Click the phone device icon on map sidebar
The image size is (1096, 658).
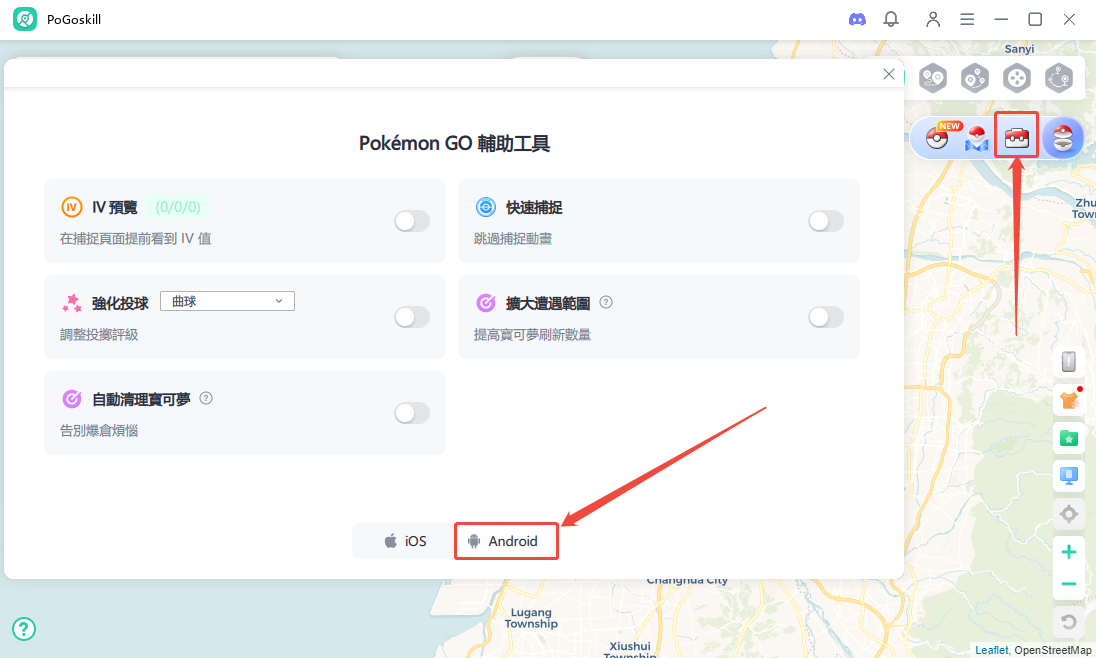click(1069, 362)
